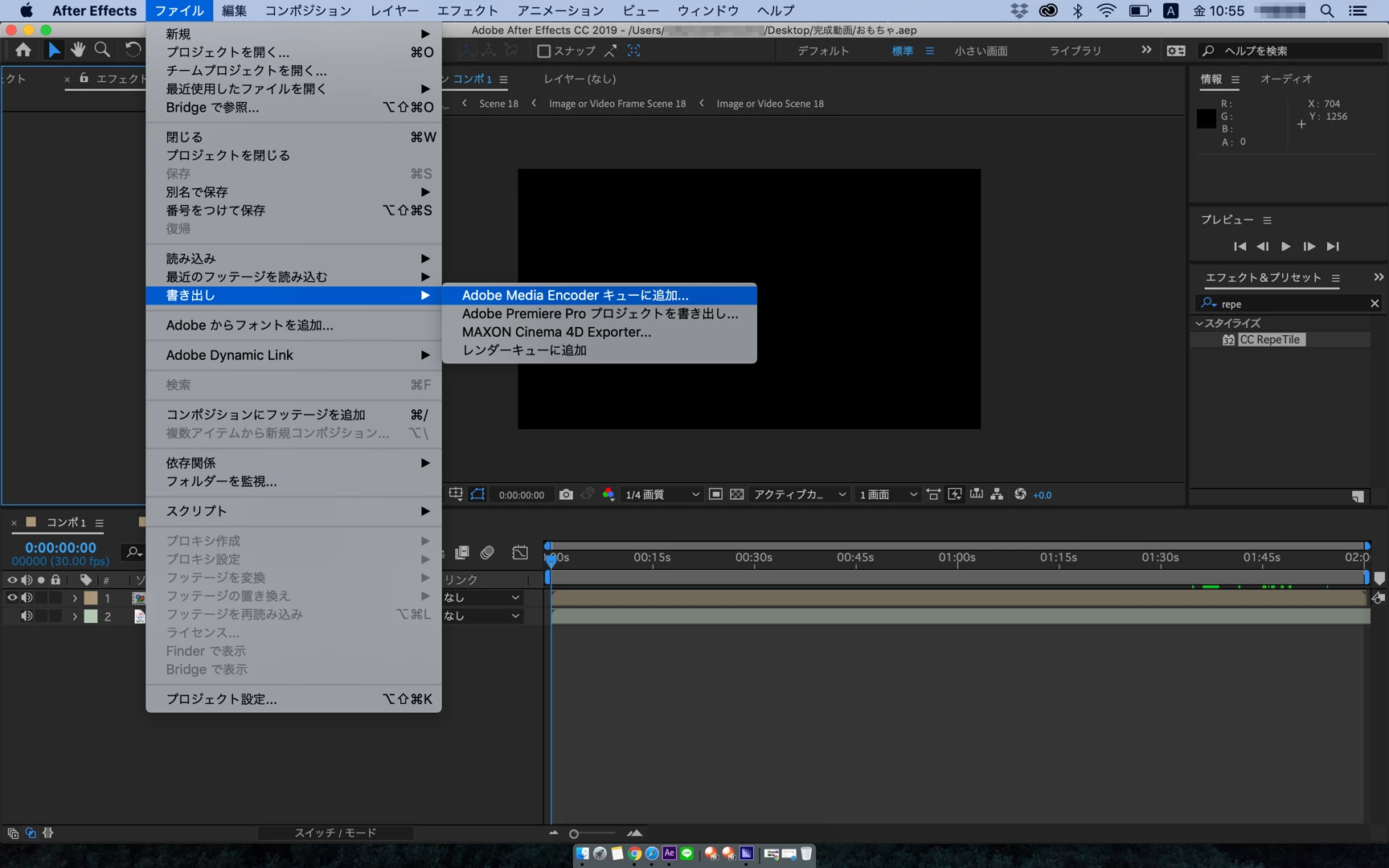Choose Adobe Premiere Pro プロジェクトを書き出し
The width and height of the screenshot is (1389, 868).
click(x=599, y=313)
